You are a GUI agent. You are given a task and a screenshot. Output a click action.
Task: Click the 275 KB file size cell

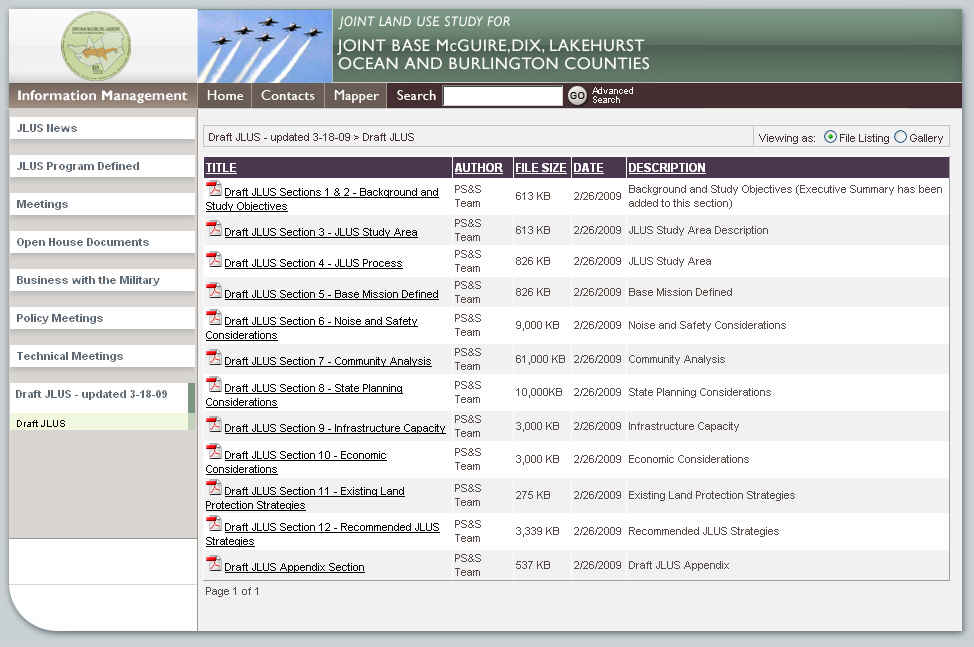click(x=532, y=495)
